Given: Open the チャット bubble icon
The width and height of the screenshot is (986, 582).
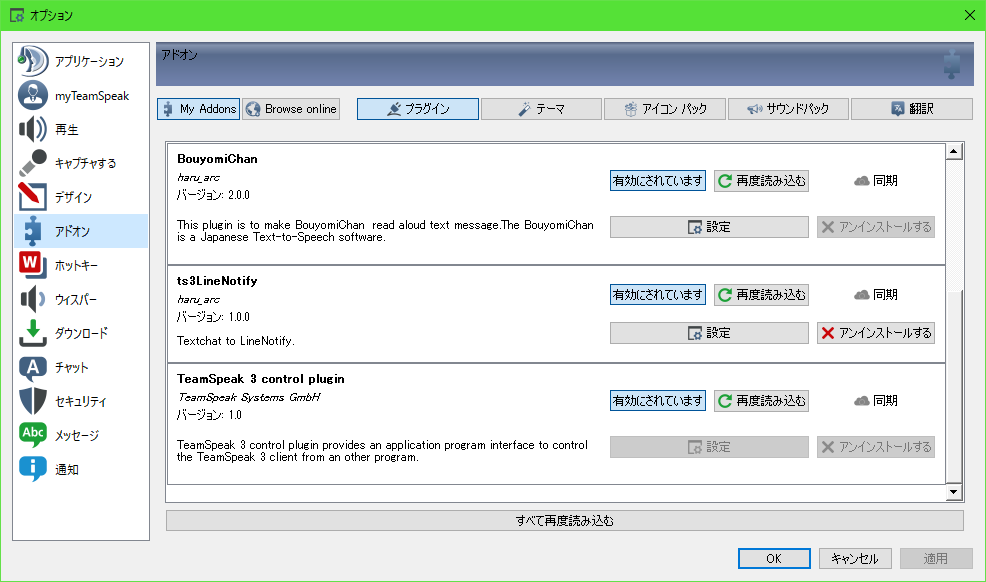Looking at the screenshot, I should click(32, 368).
